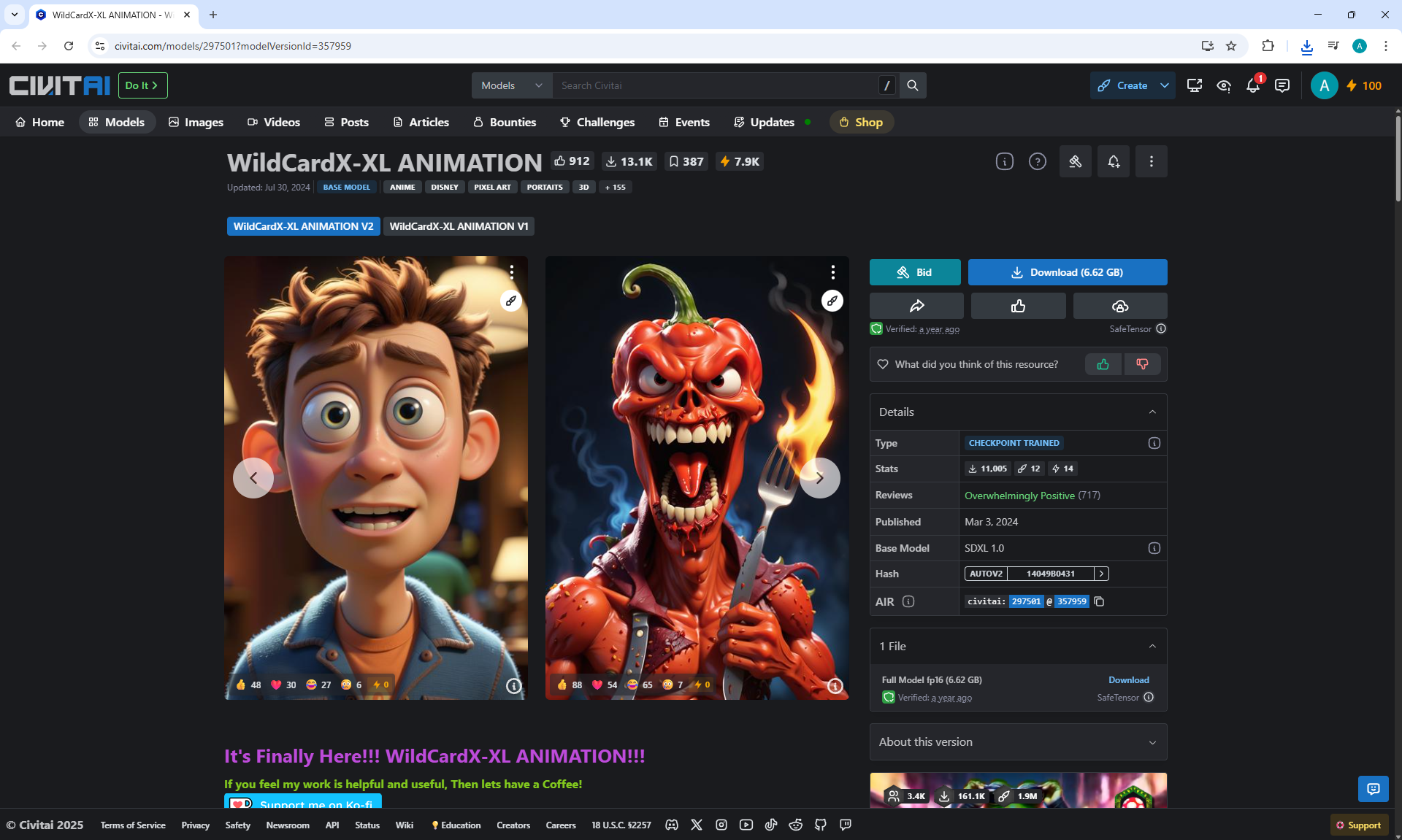Open the three-dot model options menu
This screenshot has width=1402, height=840.
[x=1151, y=161]
